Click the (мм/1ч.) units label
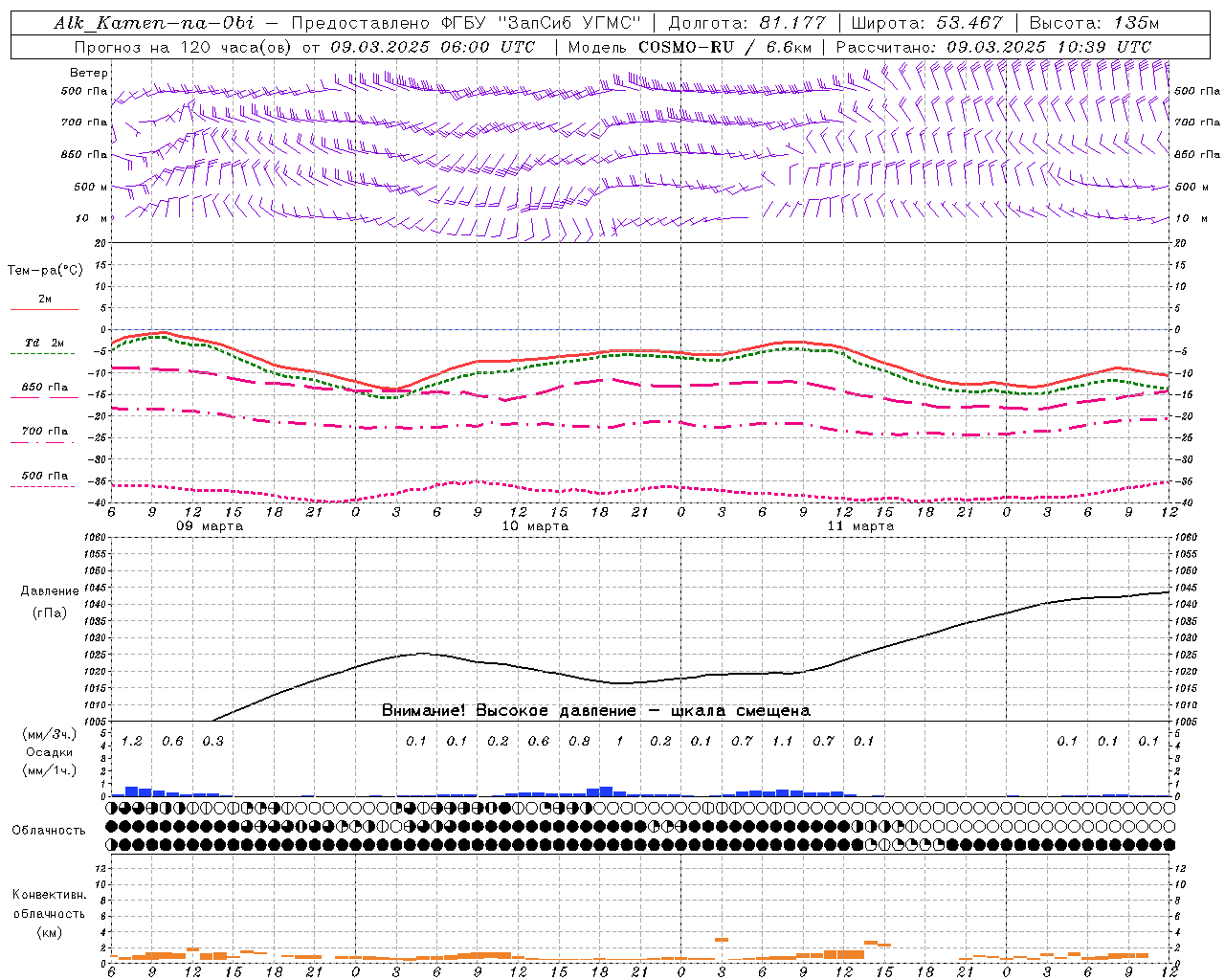Viewport: 1225px width, 980px height. [50, 770]
